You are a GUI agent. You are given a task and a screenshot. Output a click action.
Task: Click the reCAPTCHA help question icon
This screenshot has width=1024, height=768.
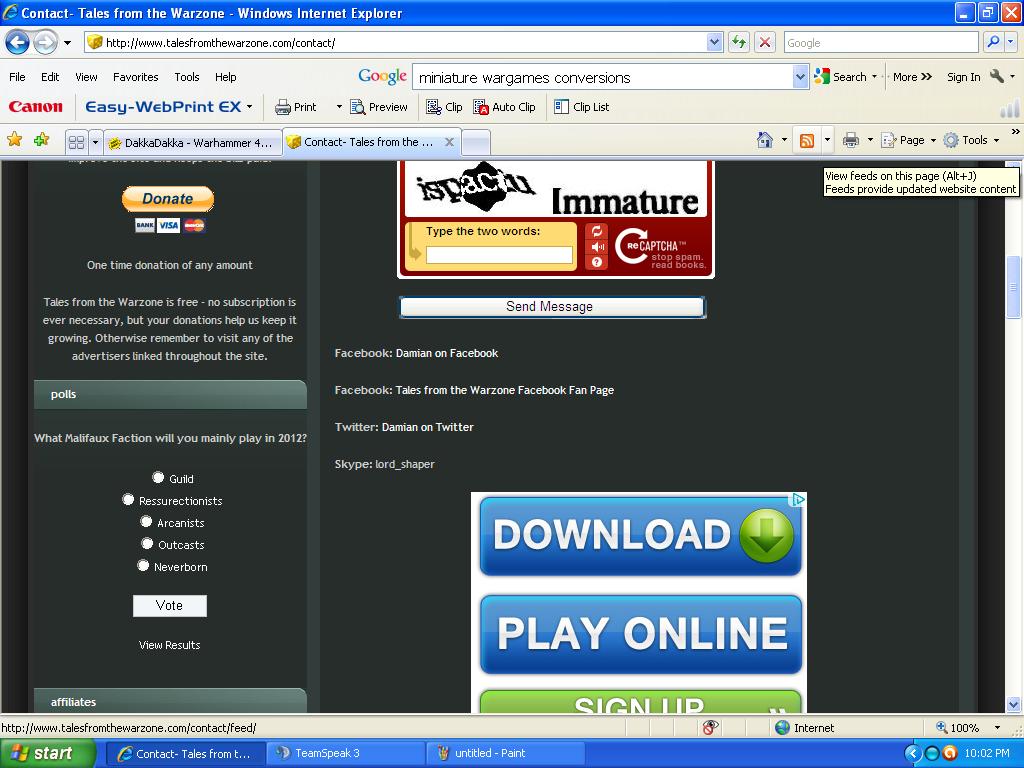[x=597, y=263]
